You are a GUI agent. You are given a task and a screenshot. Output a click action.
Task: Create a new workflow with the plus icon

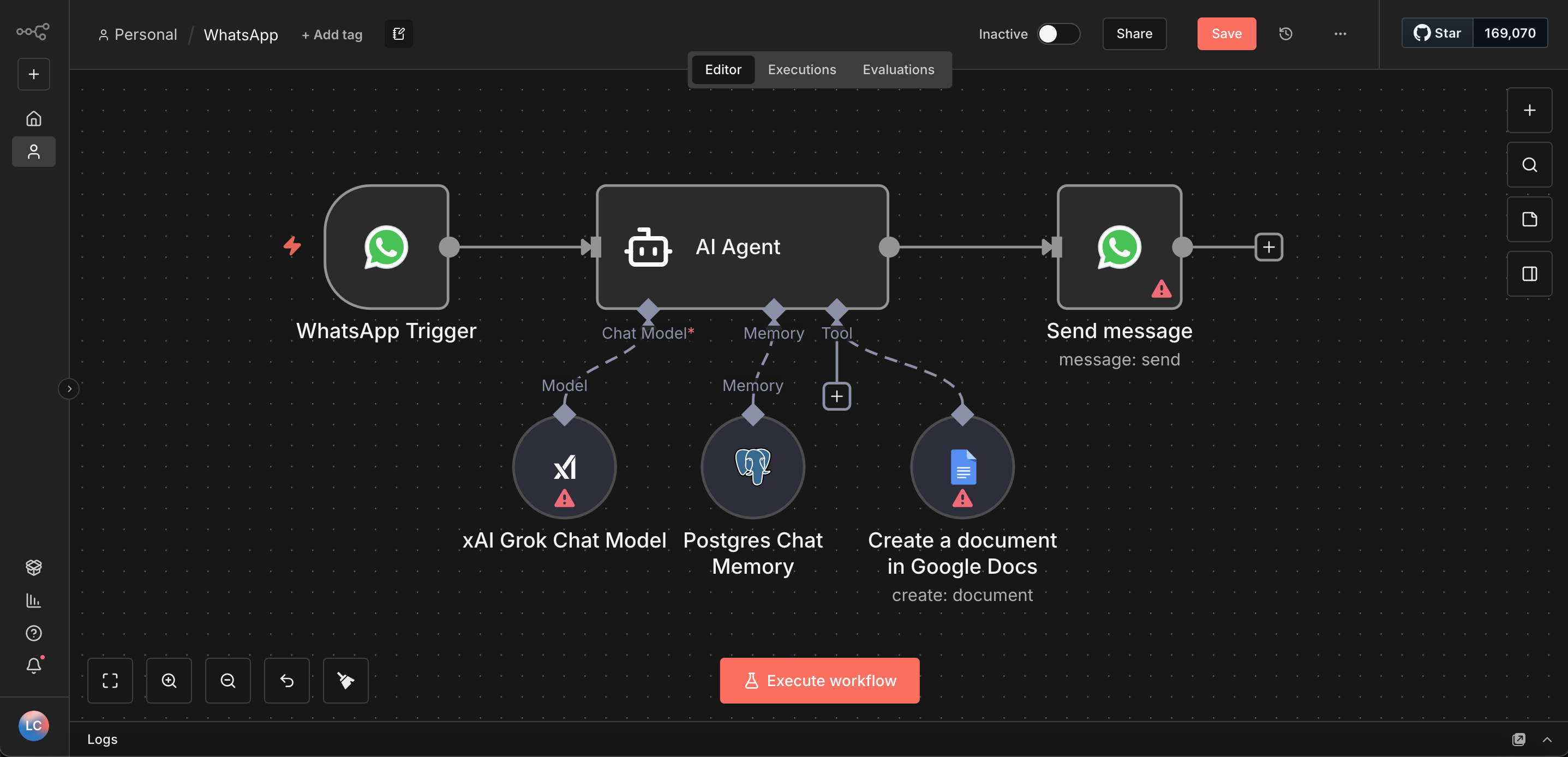point(33,74)
